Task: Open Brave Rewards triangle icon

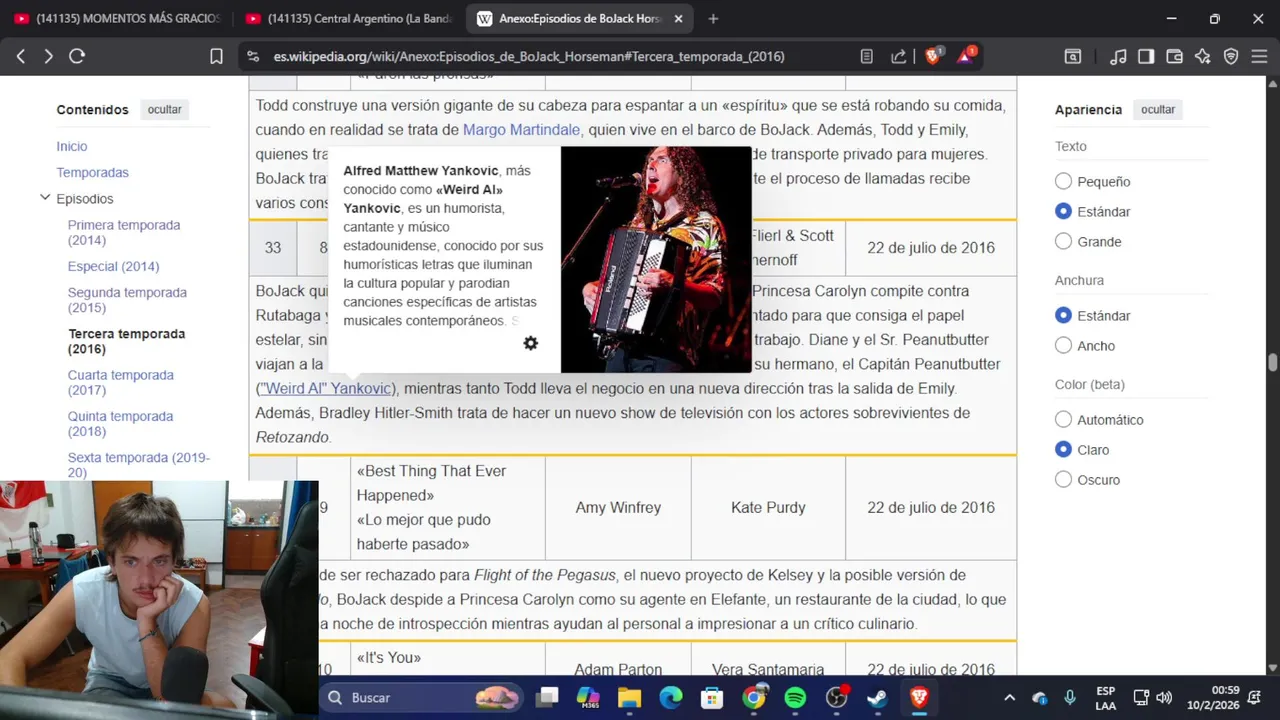Action: pyautogui.click(x=965, y=56)
